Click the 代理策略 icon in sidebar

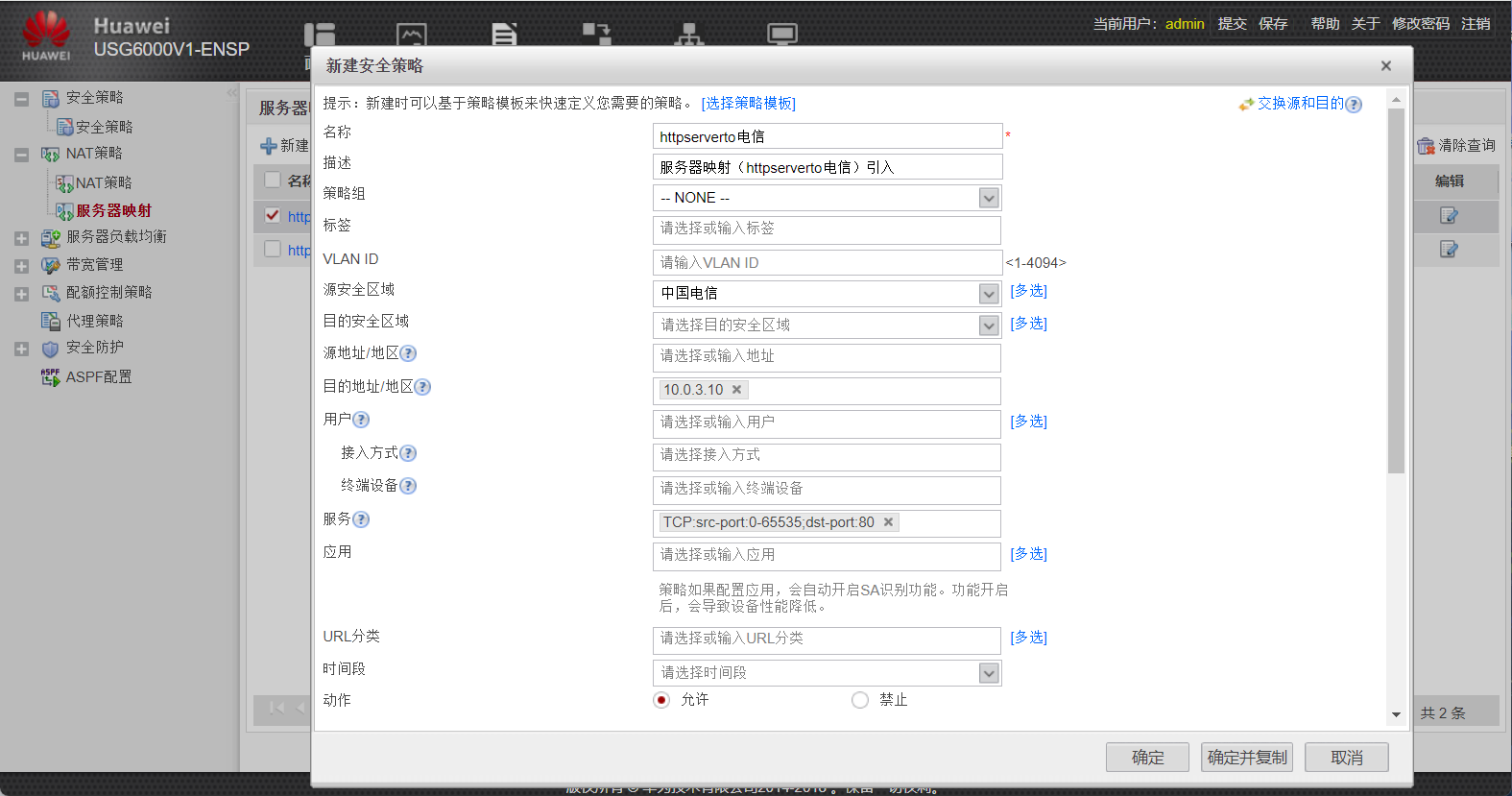(51, 321)
